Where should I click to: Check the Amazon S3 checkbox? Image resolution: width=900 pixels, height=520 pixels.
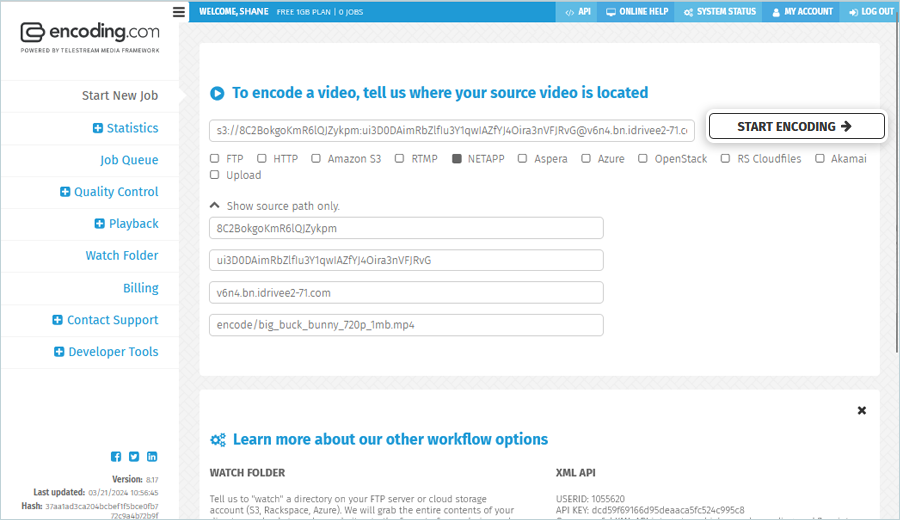316,158
